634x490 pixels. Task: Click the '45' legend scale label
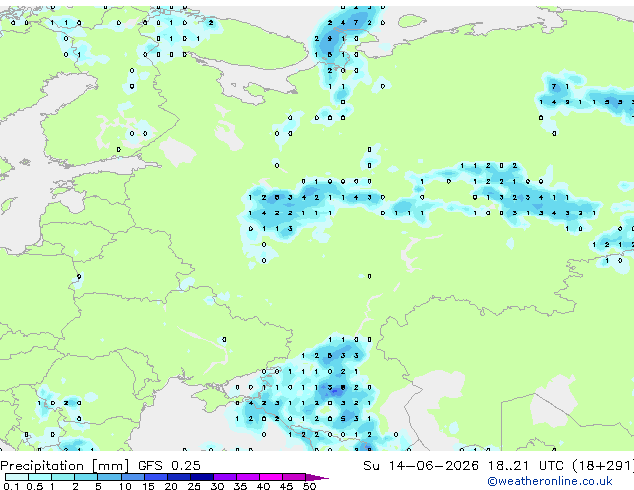286,486
